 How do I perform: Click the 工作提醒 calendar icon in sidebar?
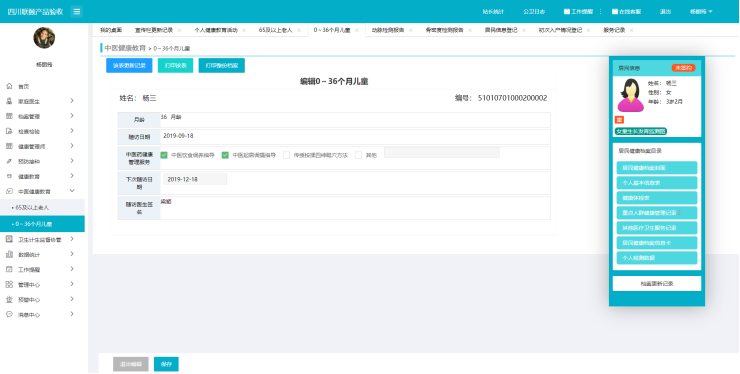click(x=9, y=270)
